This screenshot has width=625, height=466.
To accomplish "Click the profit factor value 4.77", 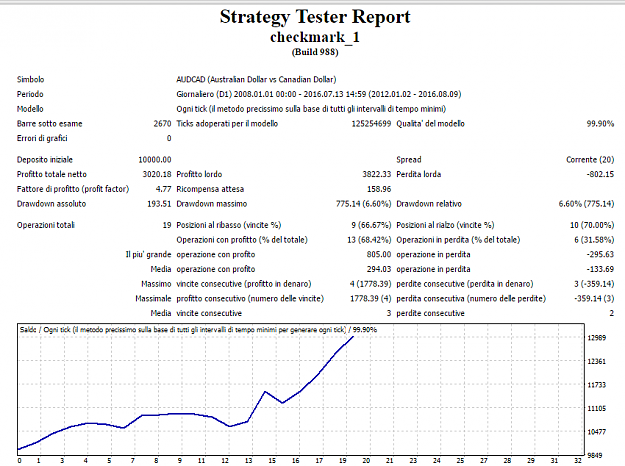I will point(163,189).
